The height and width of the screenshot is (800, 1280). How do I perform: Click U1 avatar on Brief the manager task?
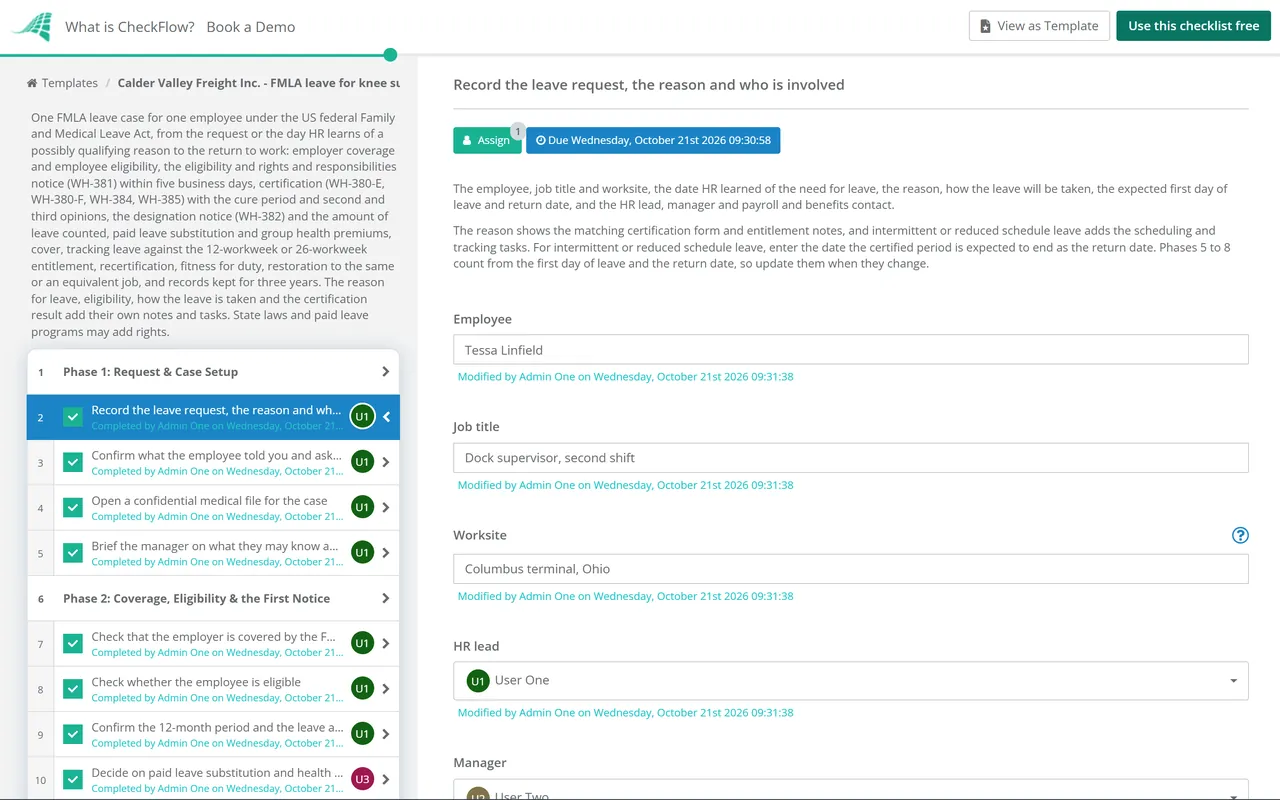[362, 552]
